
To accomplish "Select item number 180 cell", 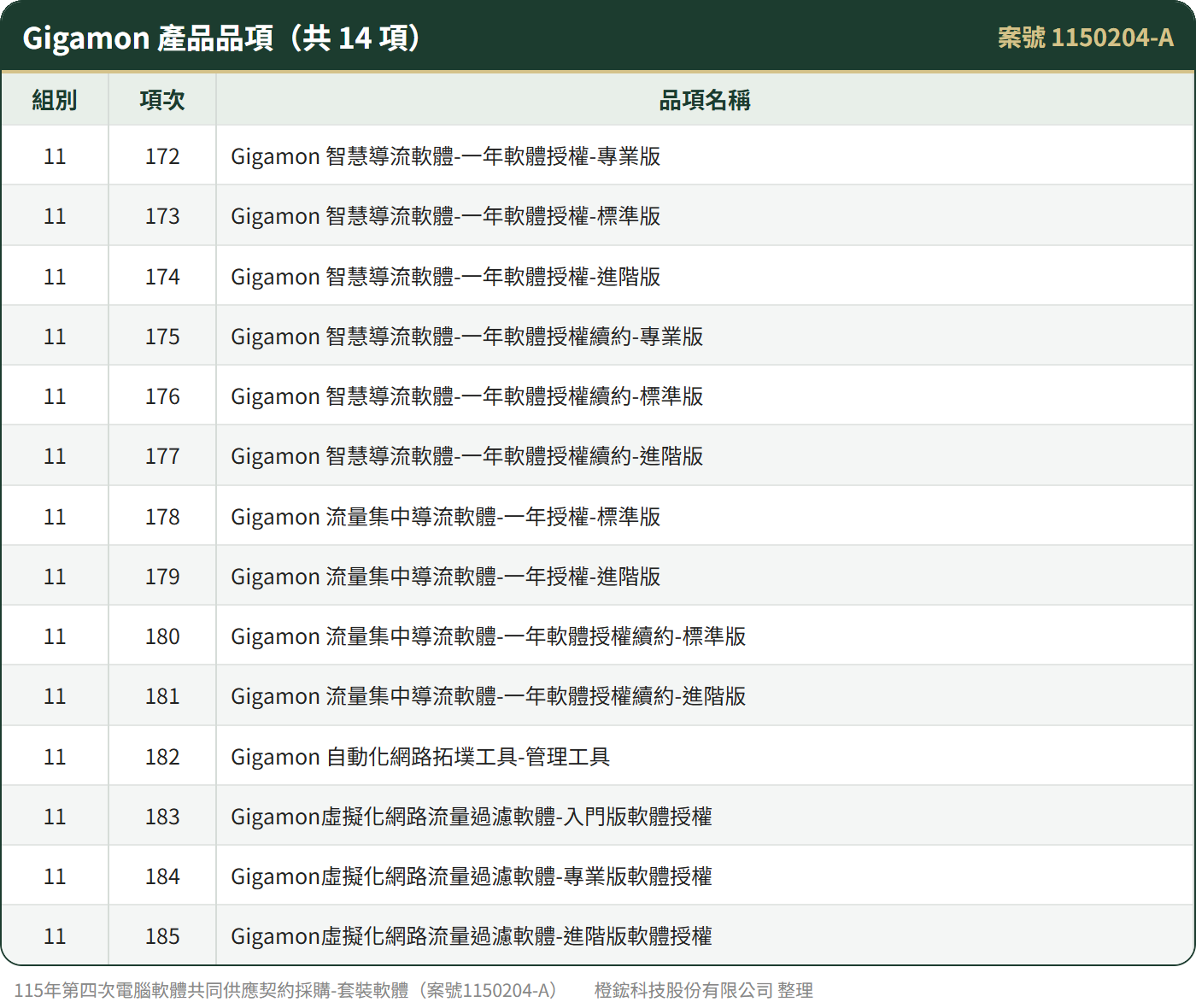I will (162, 636).
